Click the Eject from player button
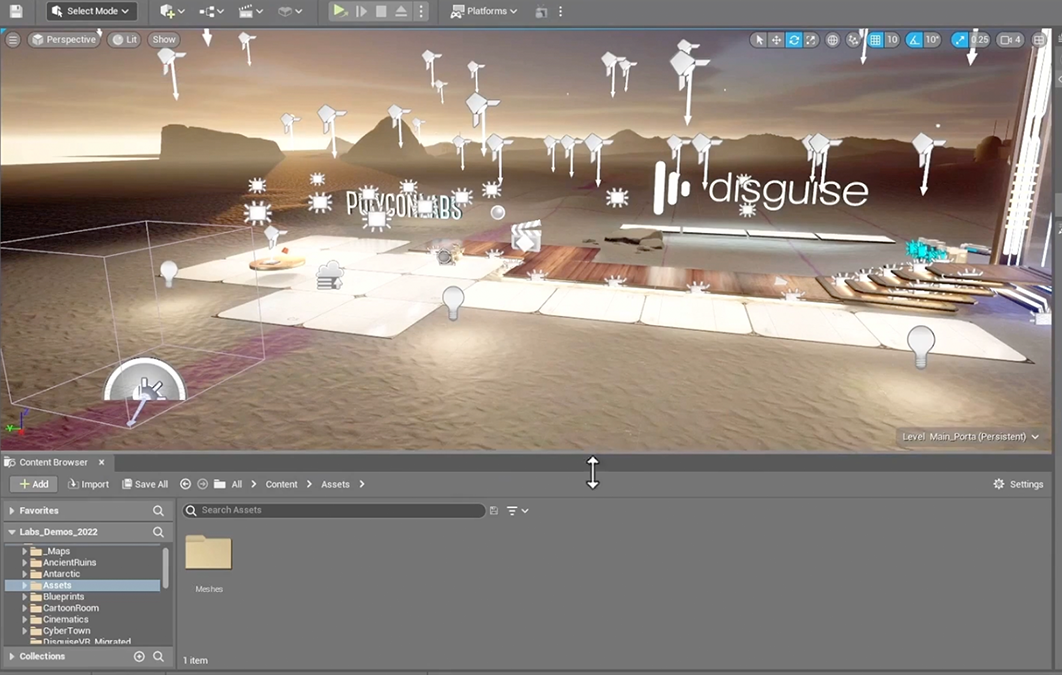 coord(401,11)
